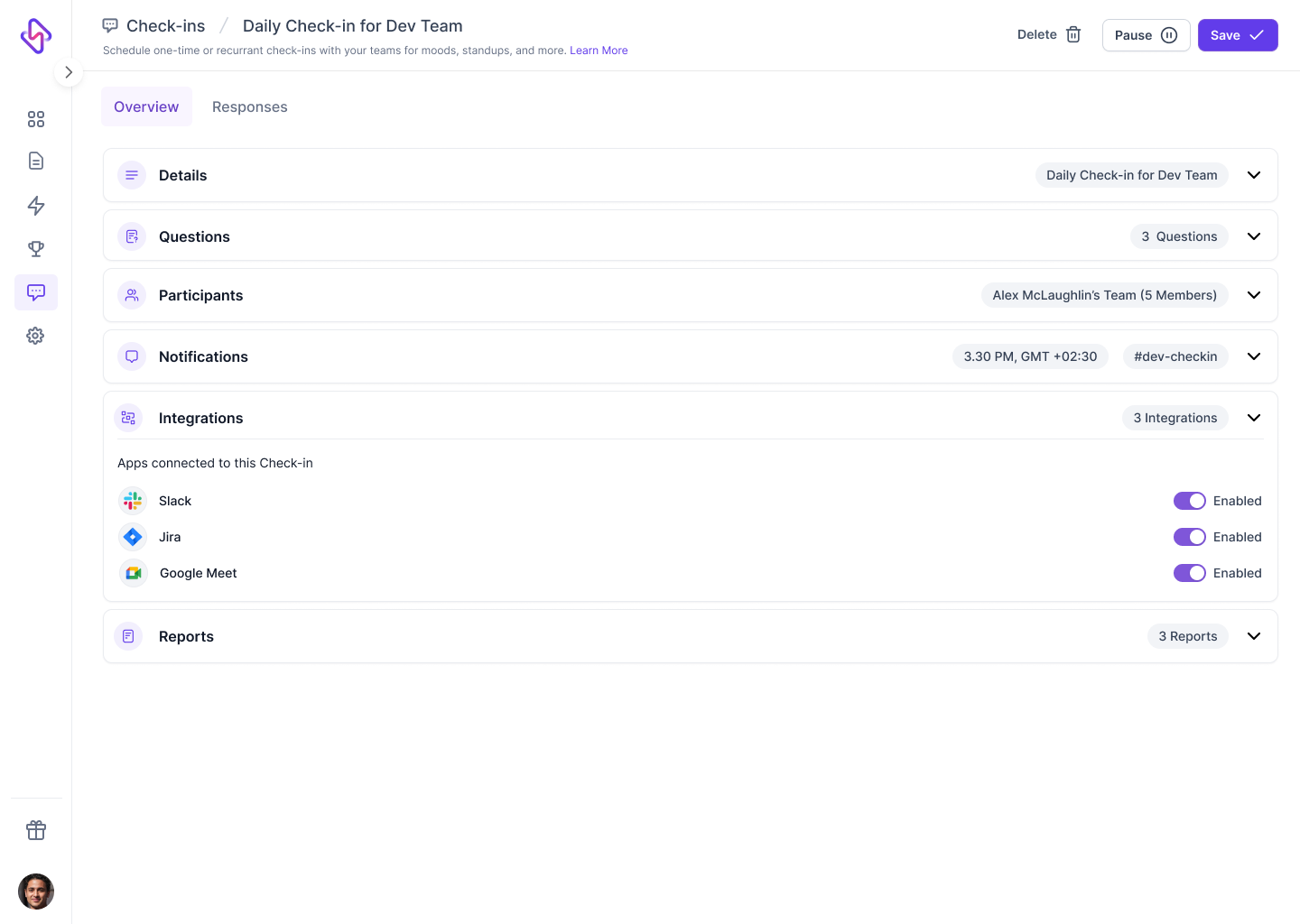This screenshot has height=924, width=1300.
Task: Click the gift icon near the bottom sidebar
Action: (36, 829)
